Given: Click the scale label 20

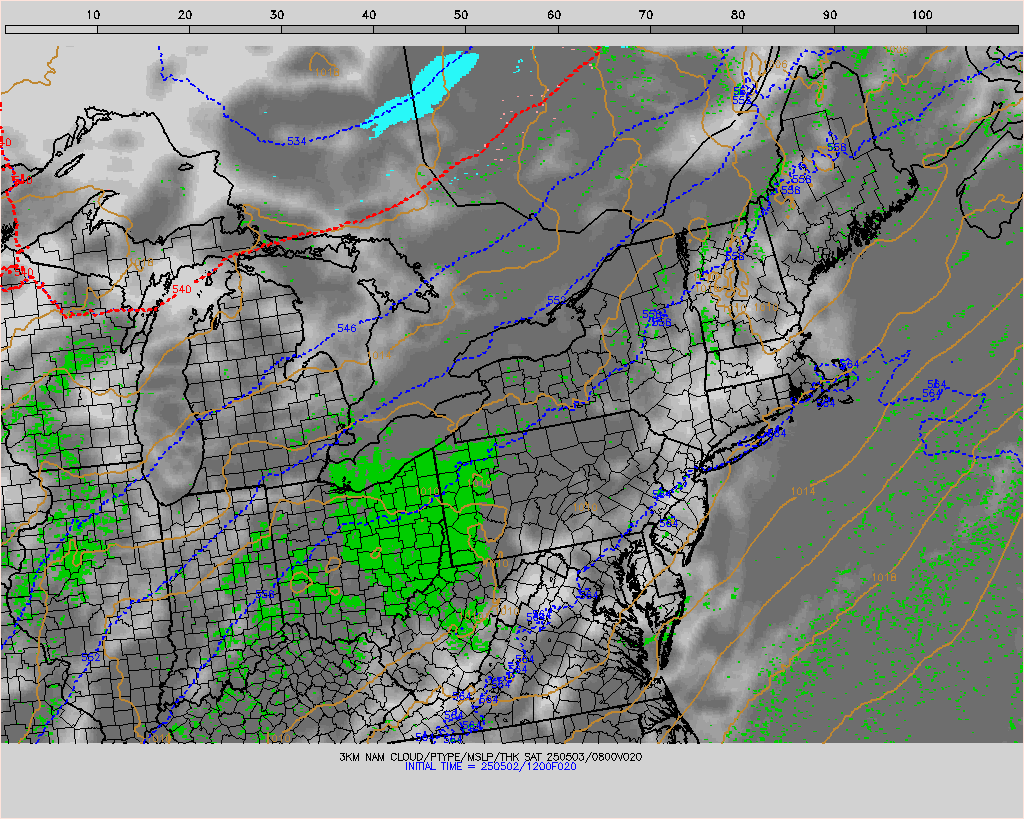Looking at the screenshot, I should 185,14.
